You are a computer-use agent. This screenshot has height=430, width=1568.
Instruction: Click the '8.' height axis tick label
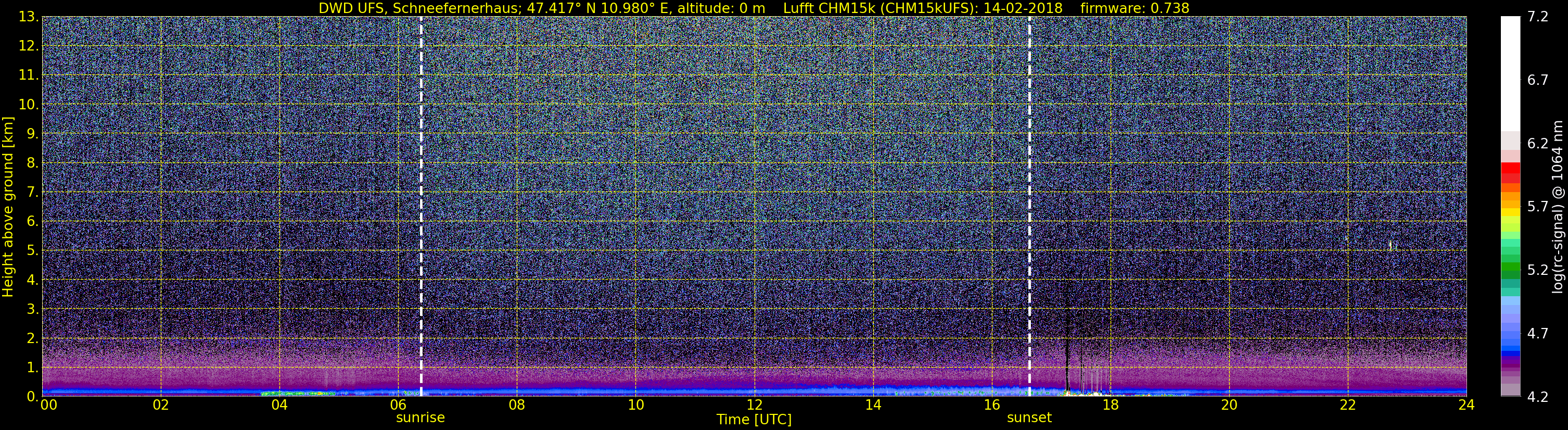click(32, 163)
